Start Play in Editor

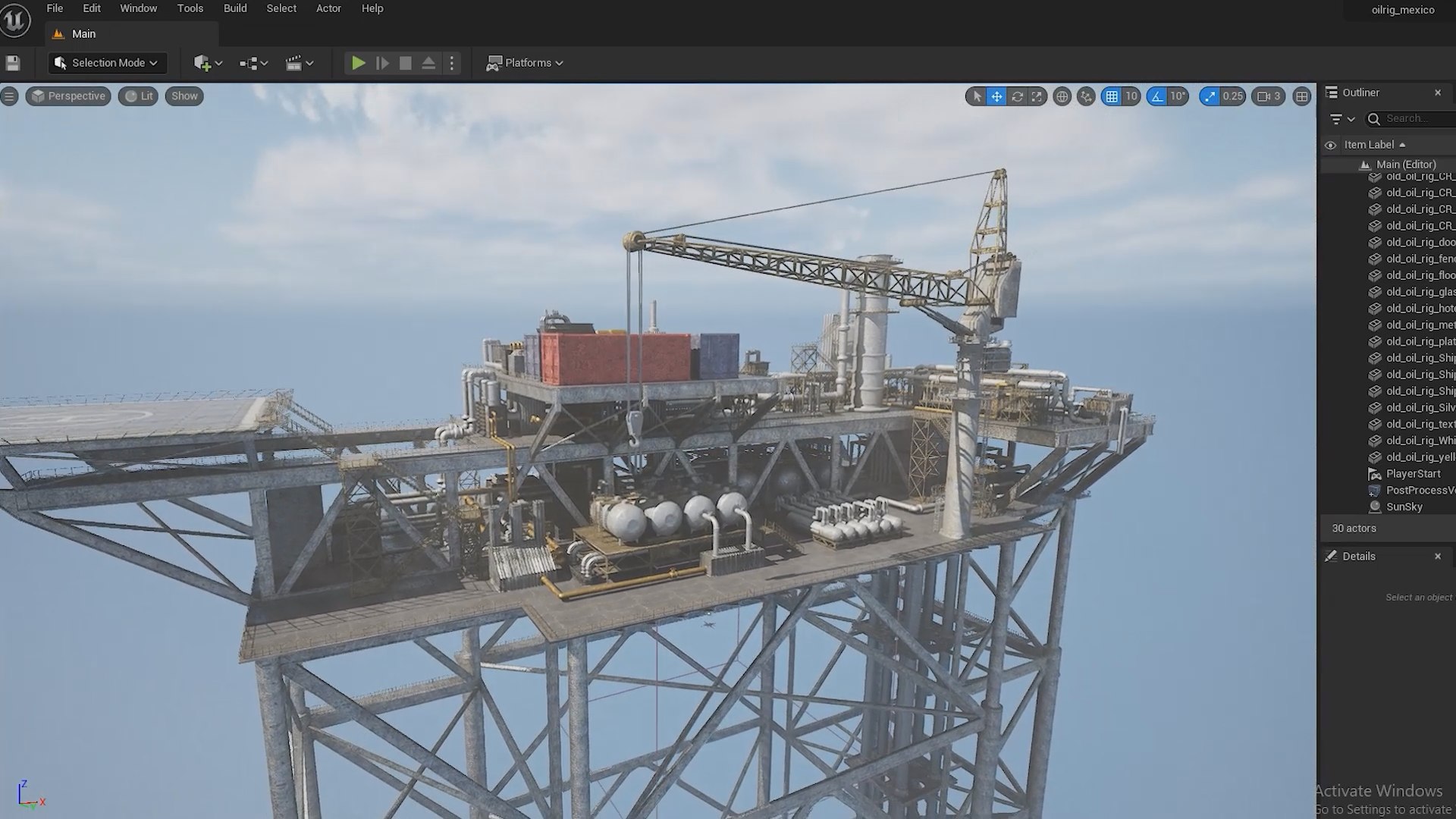358,64
